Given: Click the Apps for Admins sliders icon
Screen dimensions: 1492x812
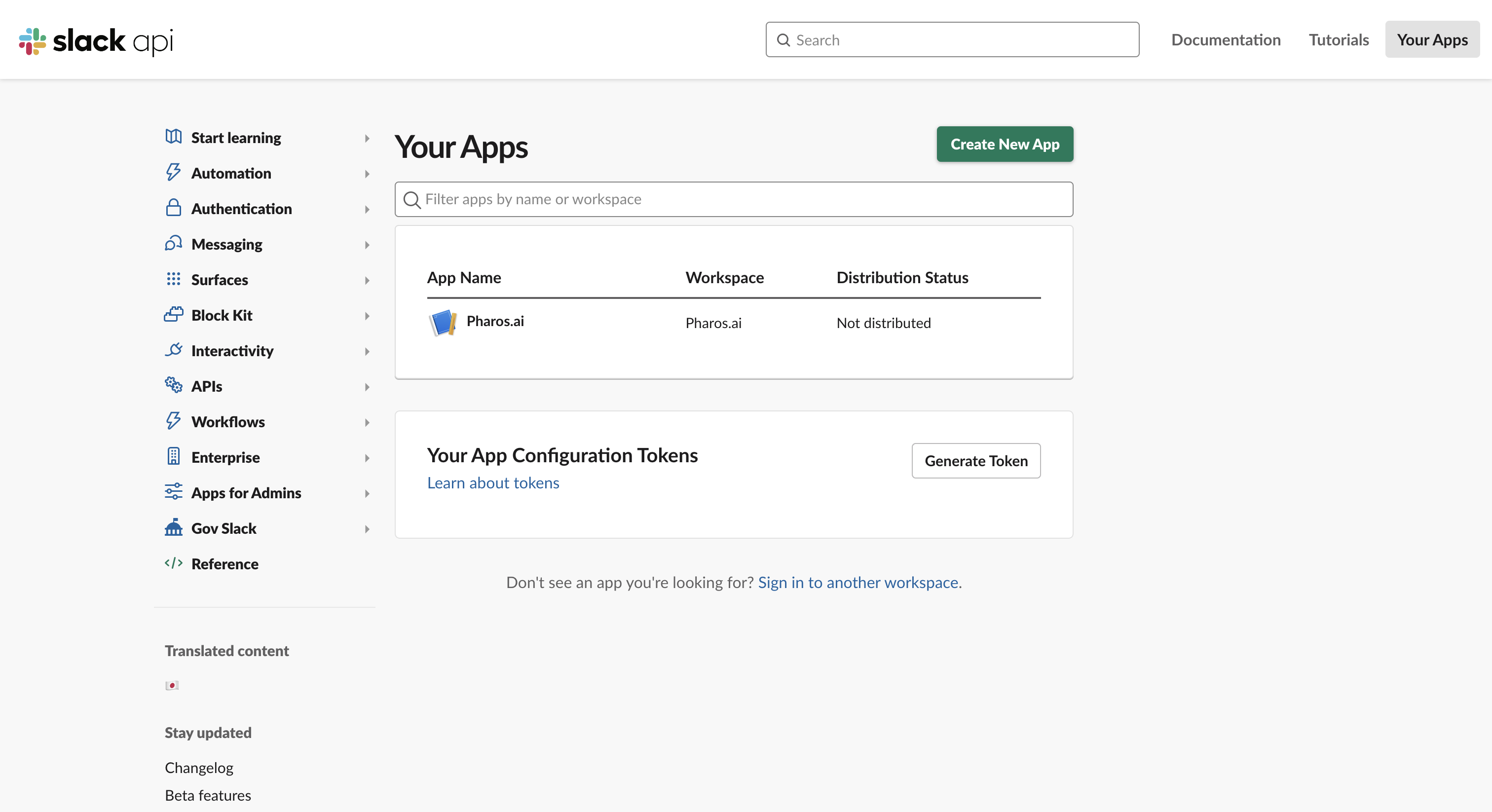Looking at the screenshot, I should tap(173, 492).
